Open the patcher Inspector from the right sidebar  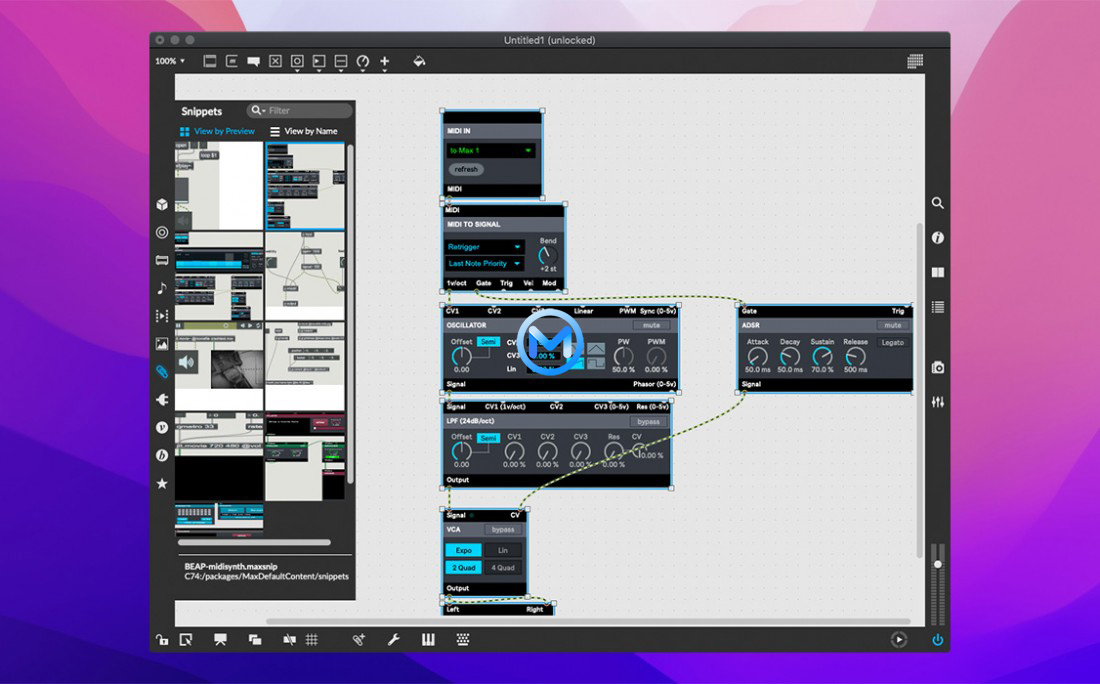click(x=938, y=238)
